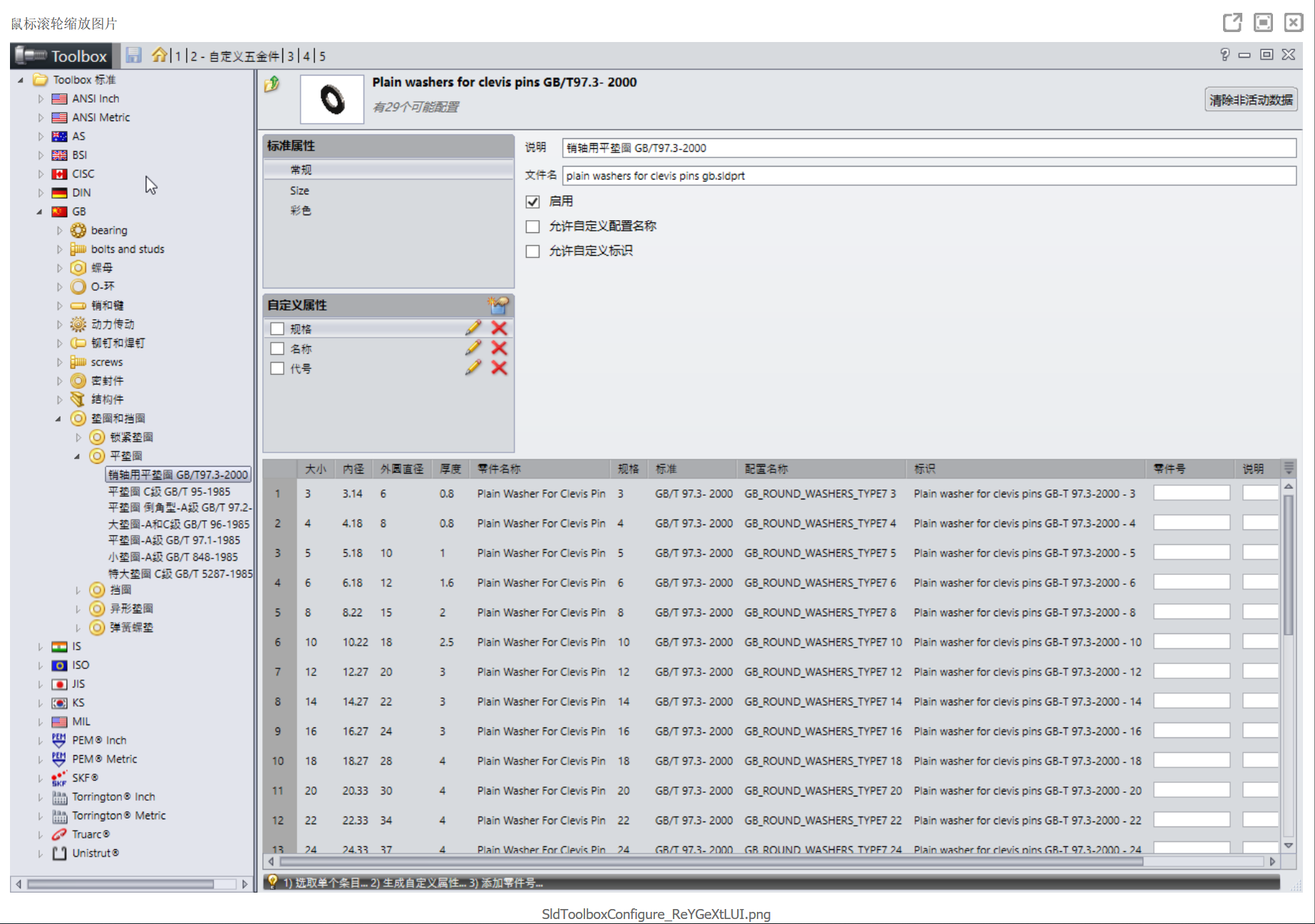Viewport: 1315px width, 924px height.
Task: Check the 代号 custom property box
Action: pyautogui.click(x=277, y=368)
